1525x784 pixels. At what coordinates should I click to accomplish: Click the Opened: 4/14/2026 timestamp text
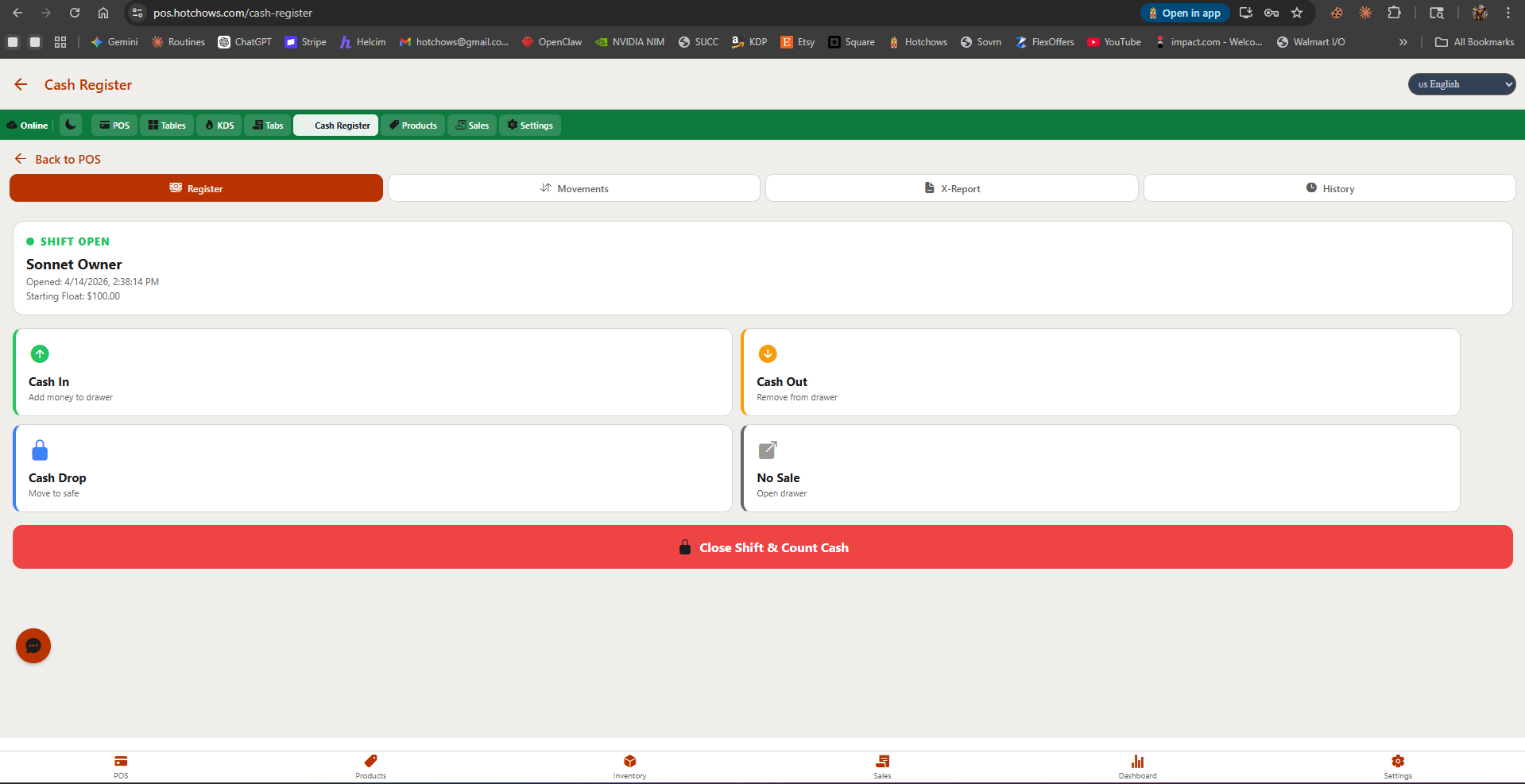click(92, 282)
